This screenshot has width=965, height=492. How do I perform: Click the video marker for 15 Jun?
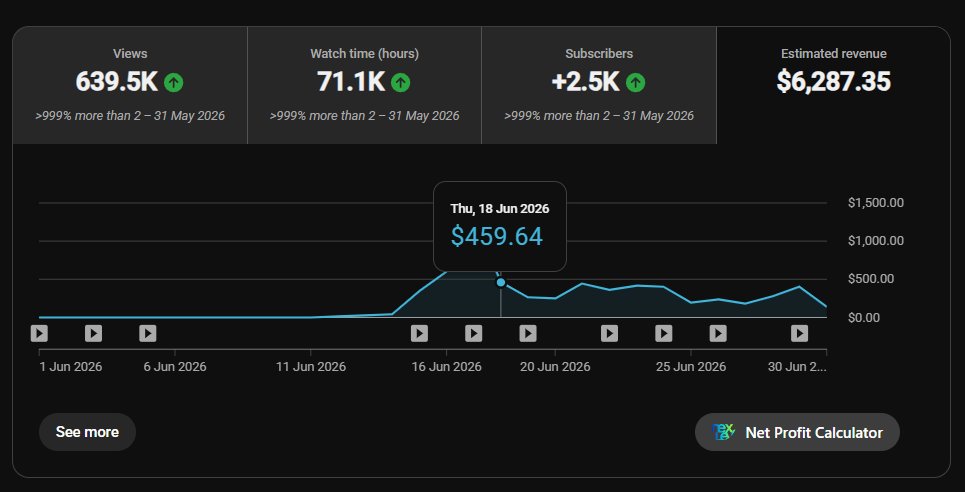point(419,334)
